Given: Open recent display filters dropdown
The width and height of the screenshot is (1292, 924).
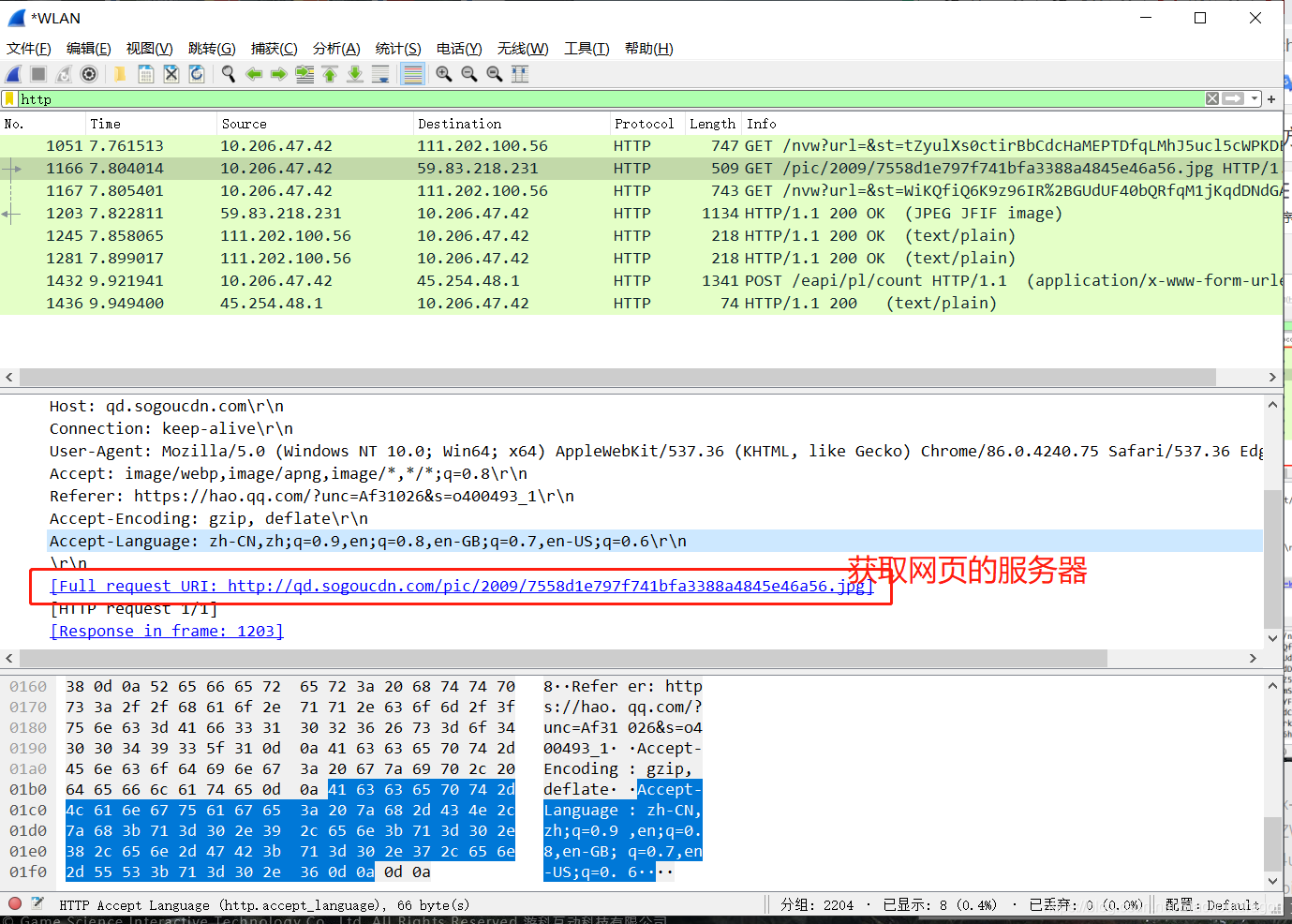Looking at the screenshot, I should click(1255, 98).
